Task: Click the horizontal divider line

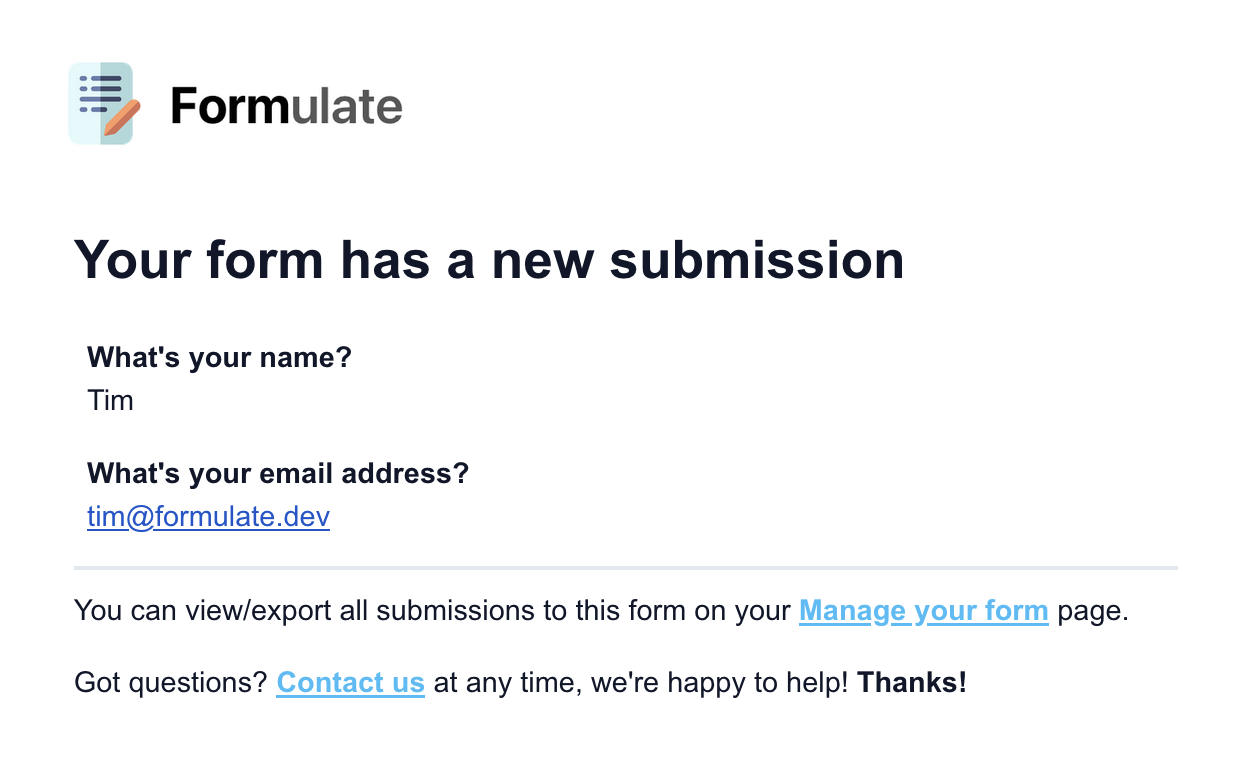Action: 625,568
